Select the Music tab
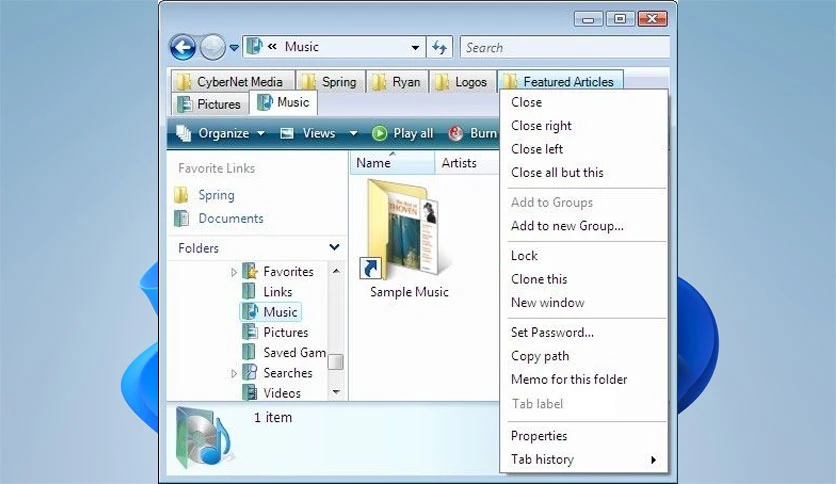The height and width of the screenshot is (484, 836). (284, 102)
